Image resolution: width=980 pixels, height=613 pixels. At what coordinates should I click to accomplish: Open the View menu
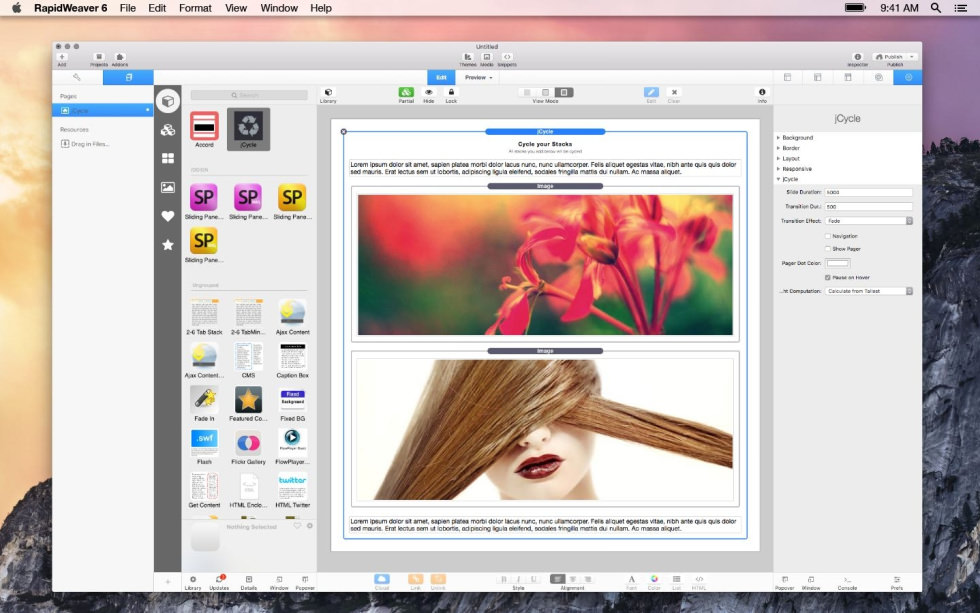point(236,8)
